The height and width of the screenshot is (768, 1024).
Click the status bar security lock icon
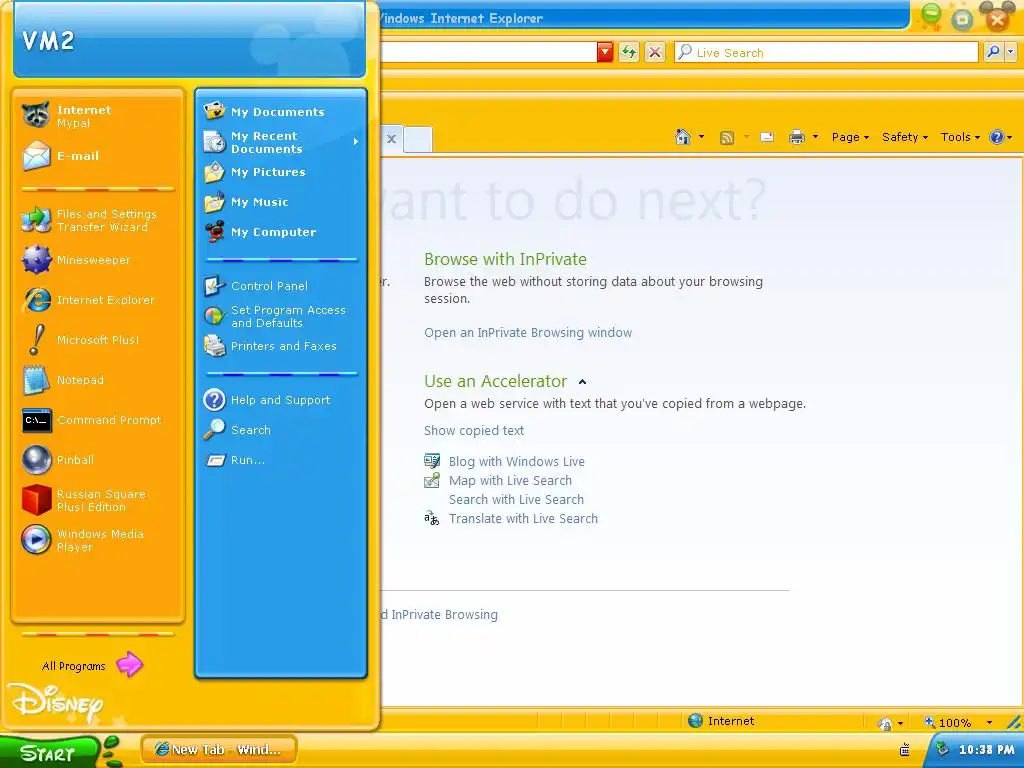[x=886, y=723]
